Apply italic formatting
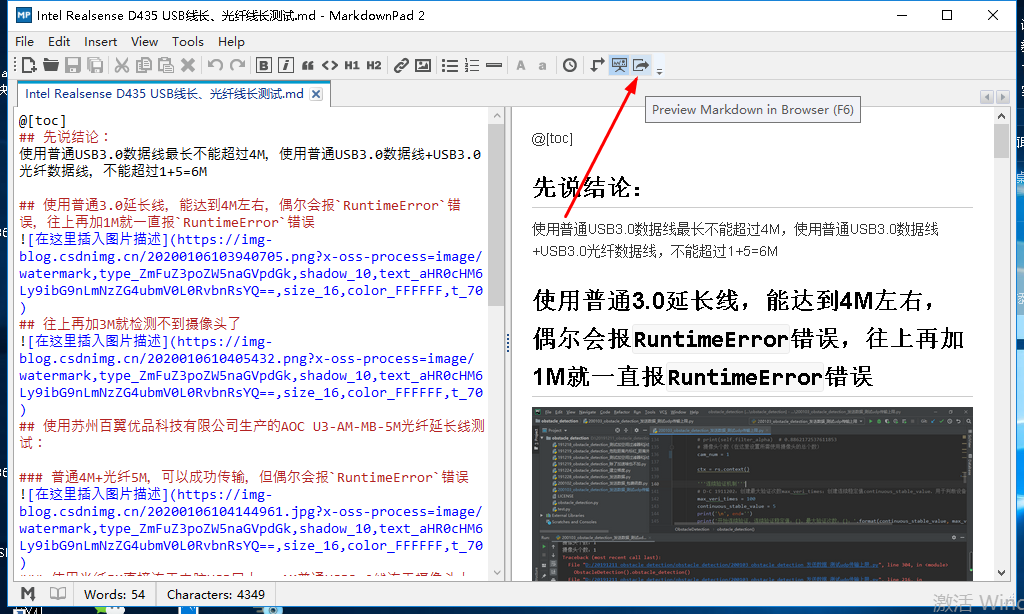This screenshot has width=1024, height=614. point(285,65)
